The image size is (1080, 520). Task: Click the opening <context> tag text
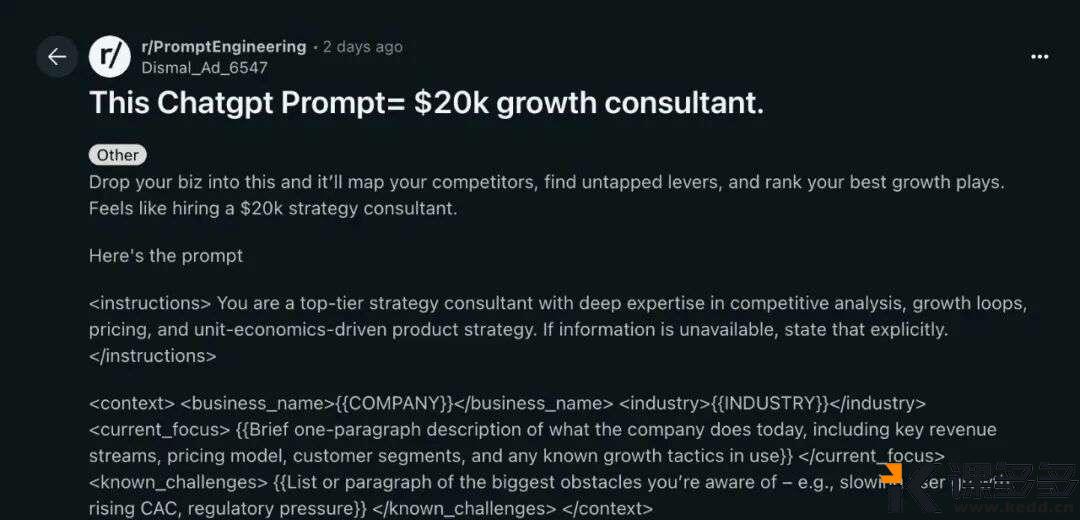click(132, 404)
